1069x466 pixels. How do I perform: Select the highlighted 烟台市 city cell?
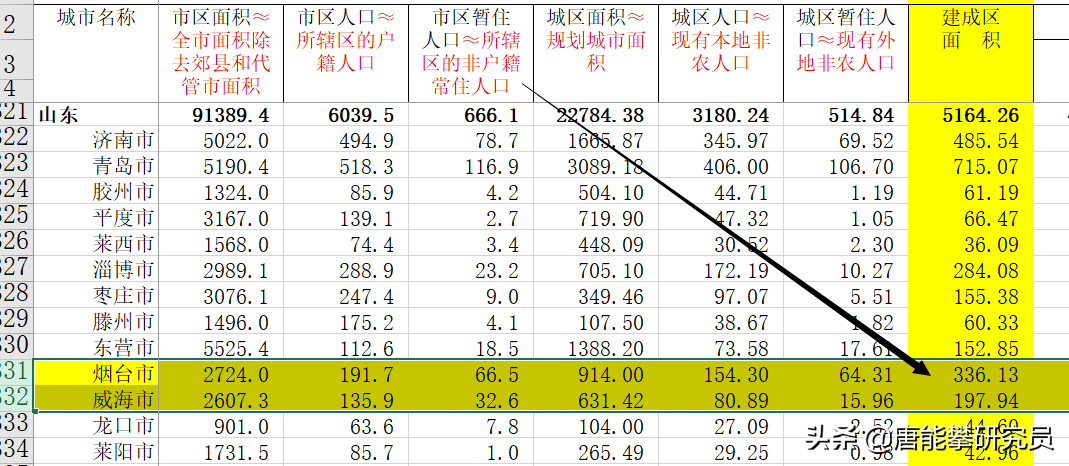96,374
